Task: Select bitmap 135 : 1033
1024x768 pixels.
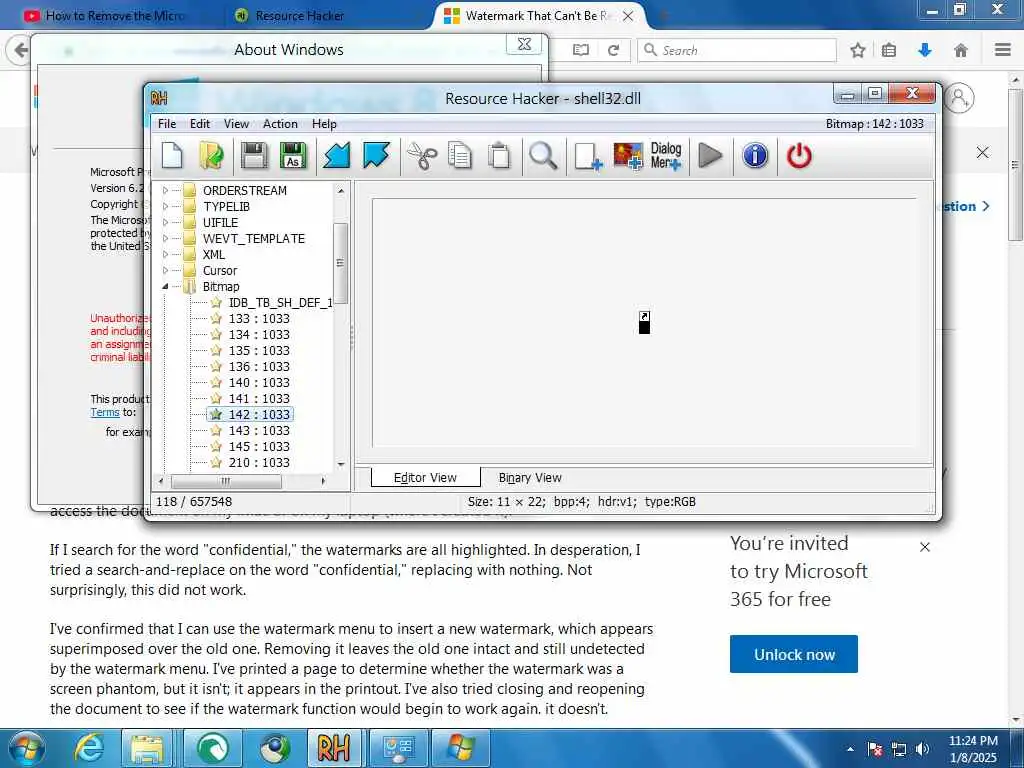Action: point(259,351)
